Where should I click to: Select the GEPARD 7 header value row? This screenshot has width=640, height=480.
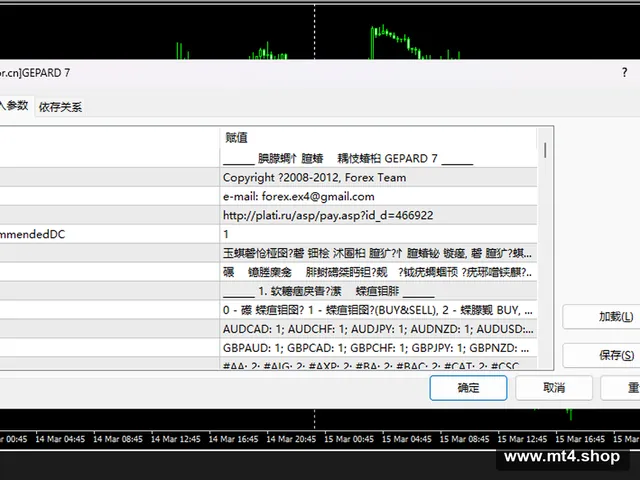point(378,158)
